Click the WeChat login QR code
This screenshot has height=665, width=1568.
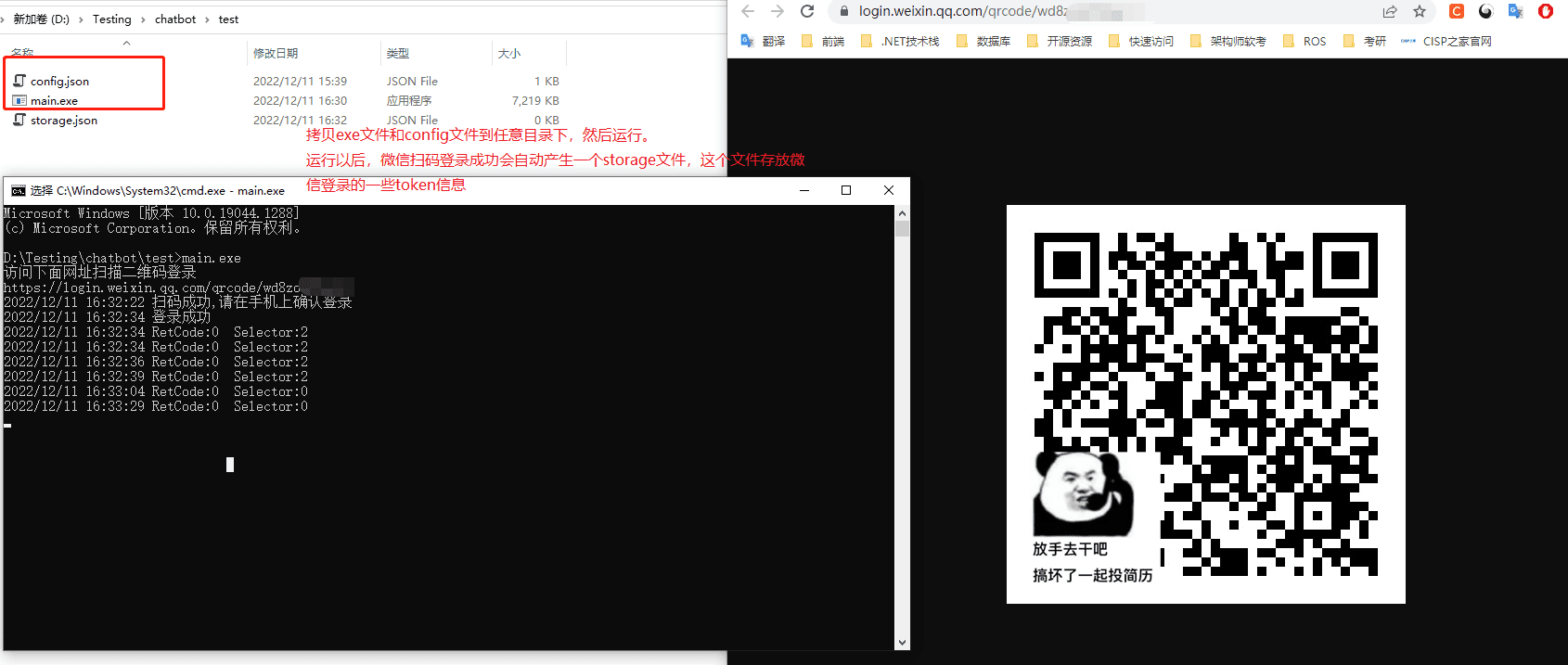(x=1206, y=404)
